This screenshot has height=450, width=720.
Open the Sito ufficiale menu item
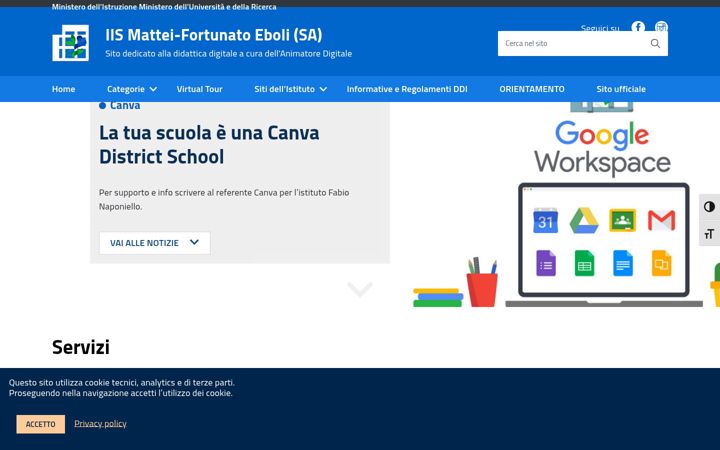621,89
